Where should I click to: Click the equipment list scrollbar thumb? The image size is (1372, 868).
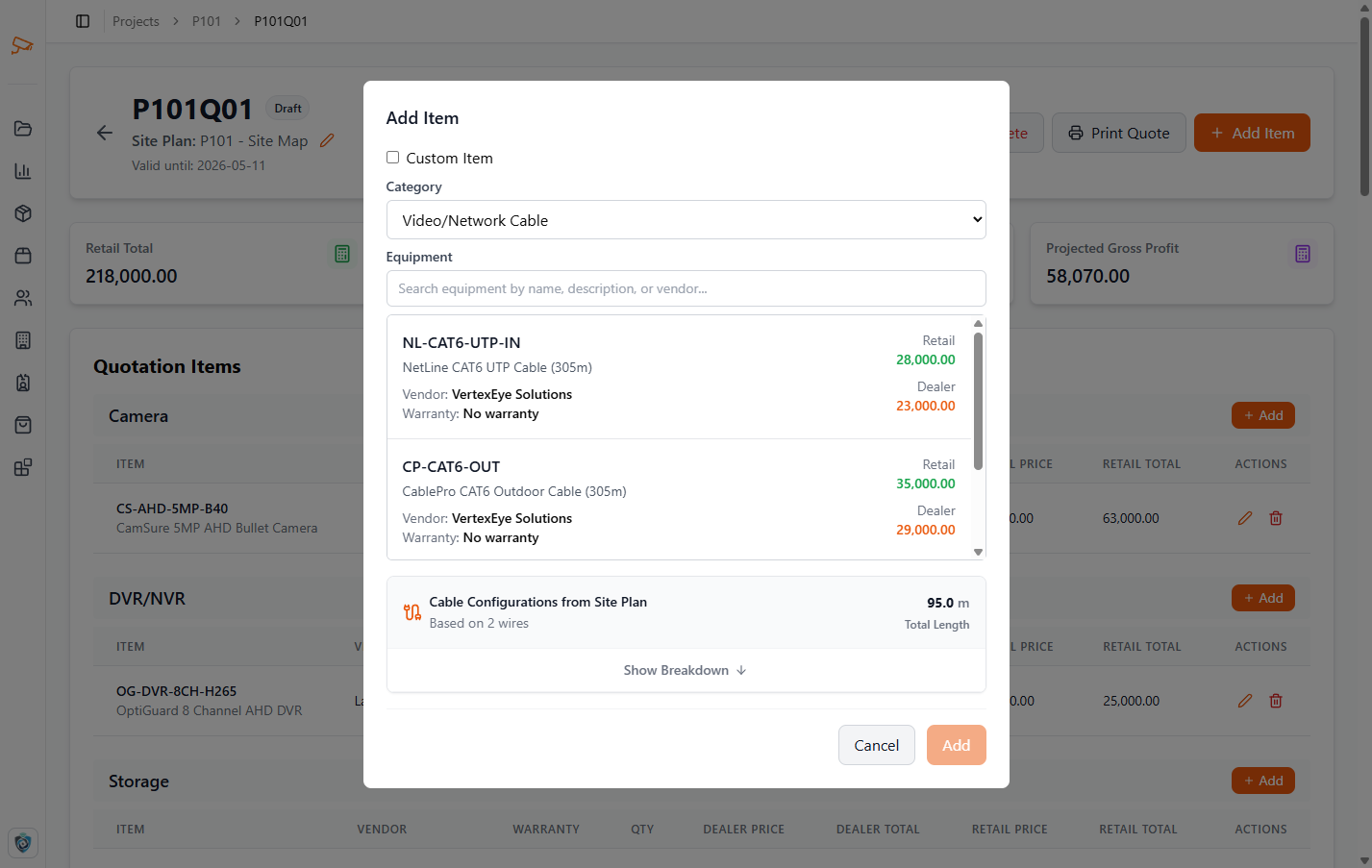click(978, 401)
